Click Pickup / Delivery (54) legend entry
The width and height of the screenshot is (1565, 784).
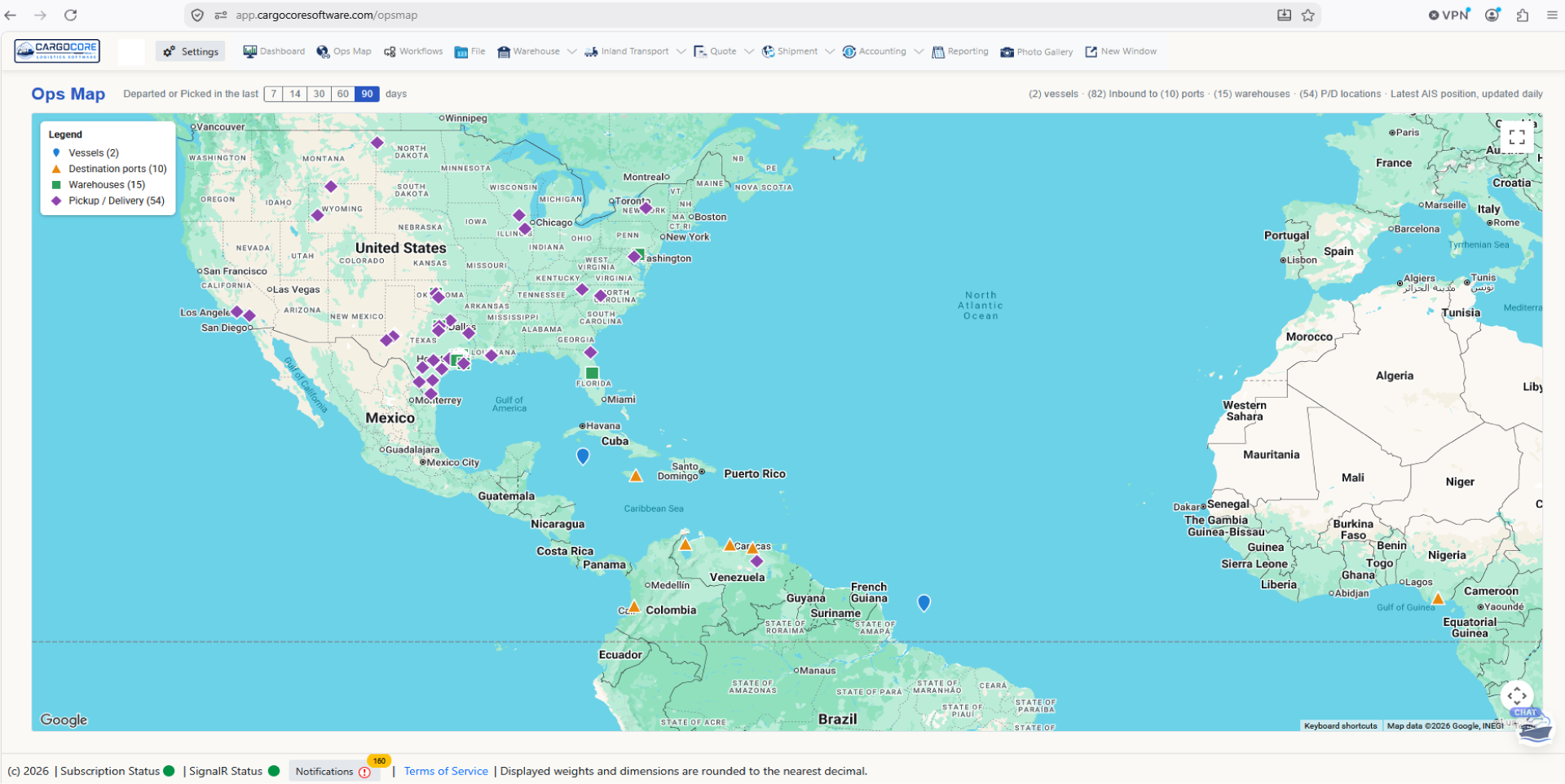[108, 201]
